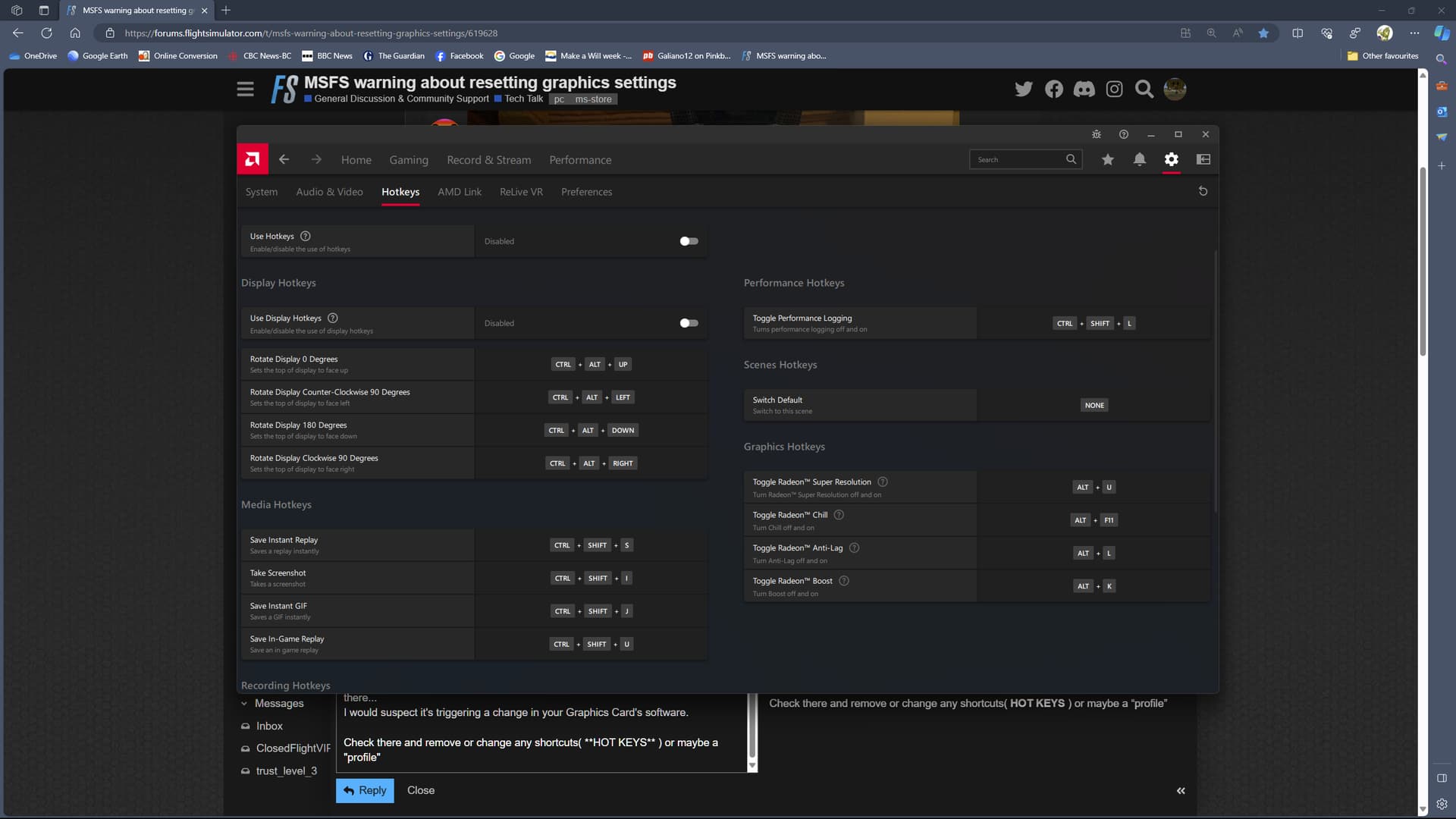Refresh the browser page
Screen dimensions: 1456x819
pyautogui.click(x=46, y=33)
